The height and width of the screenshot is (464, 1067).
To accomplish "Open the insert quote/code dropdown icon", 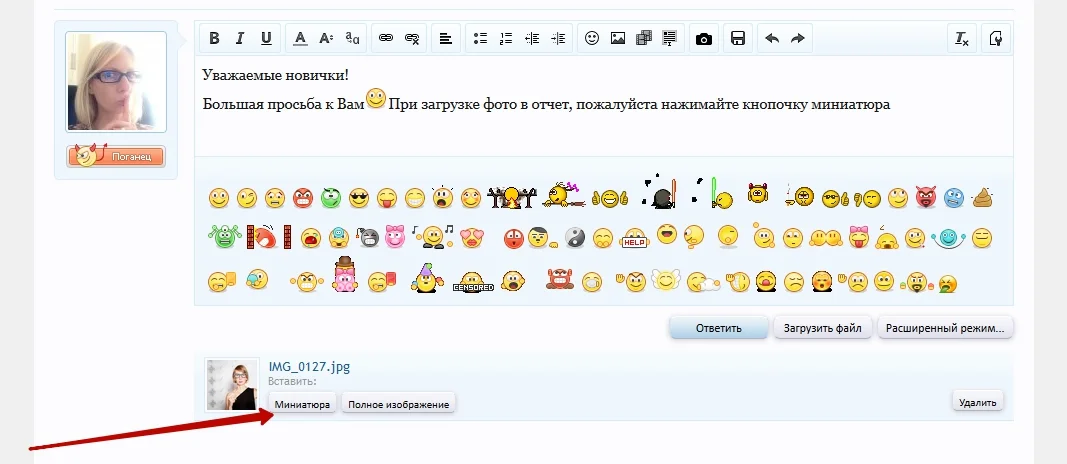I will click(x=670, y=38).
